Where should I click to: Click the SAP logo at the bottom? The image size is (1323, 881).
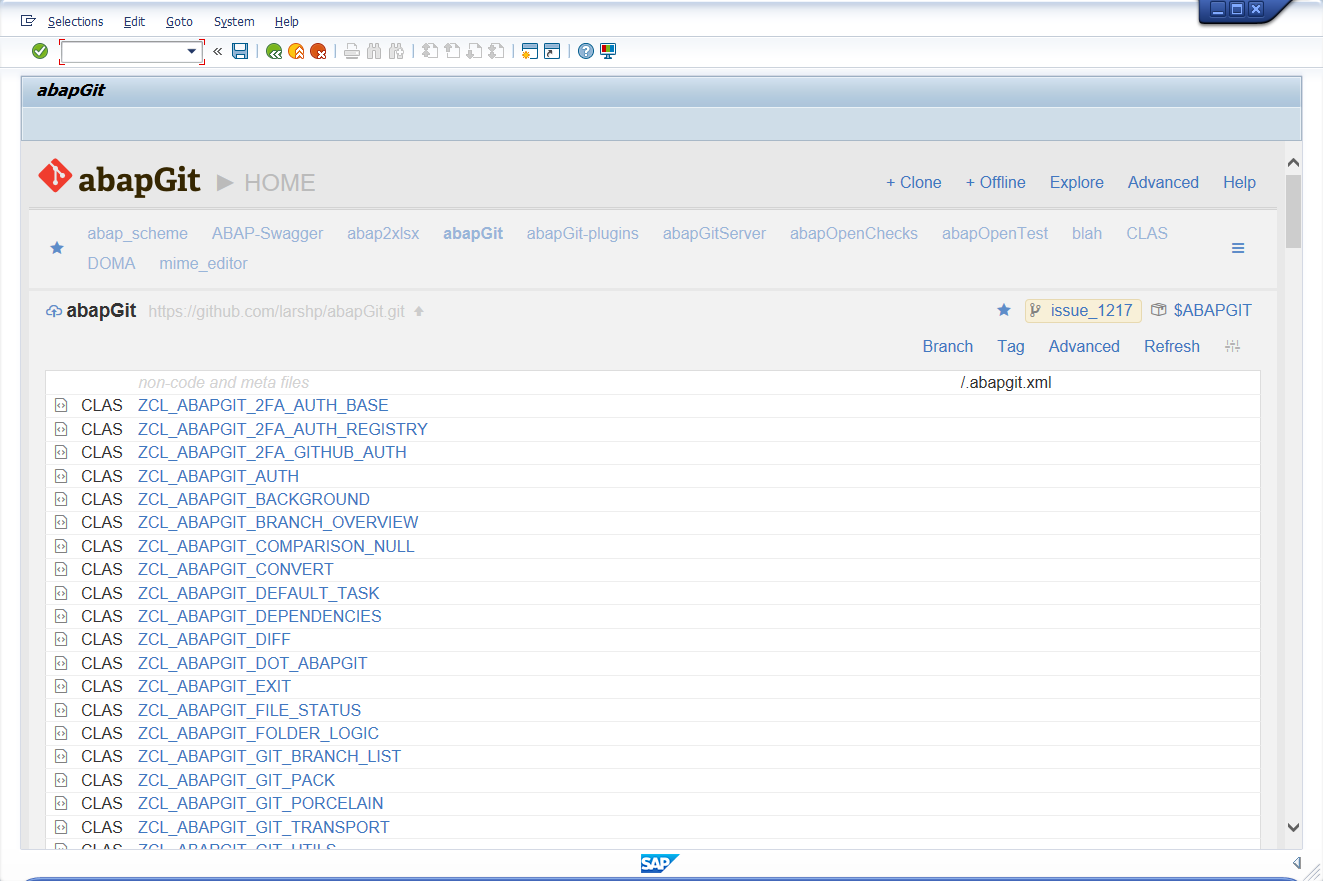tap(659, 862)
